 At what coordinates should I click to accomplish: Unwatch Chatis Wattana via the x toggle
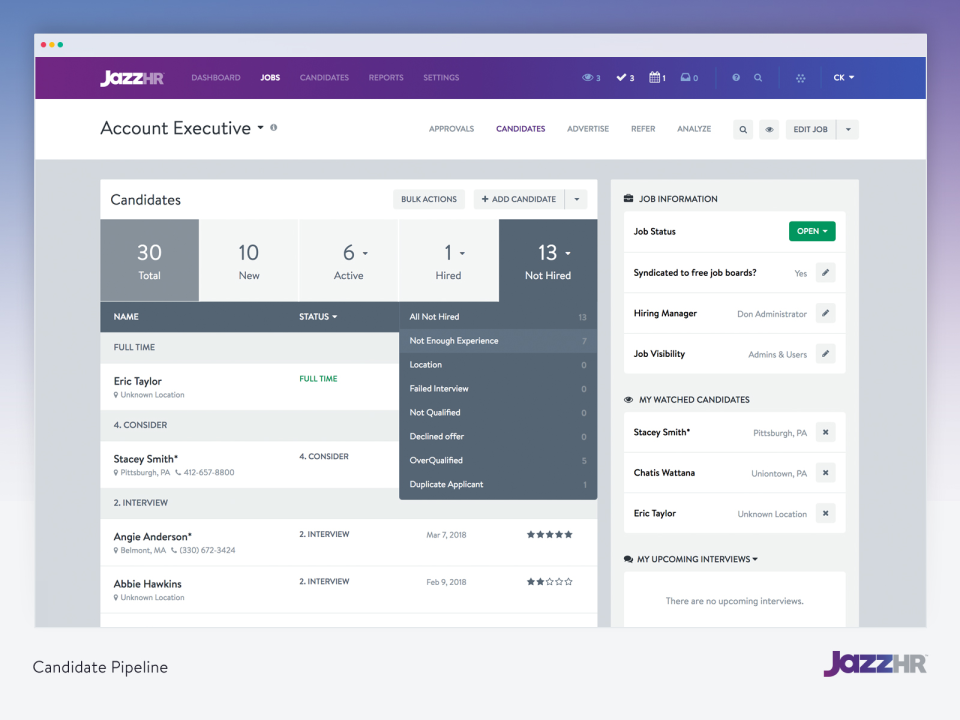824,472
